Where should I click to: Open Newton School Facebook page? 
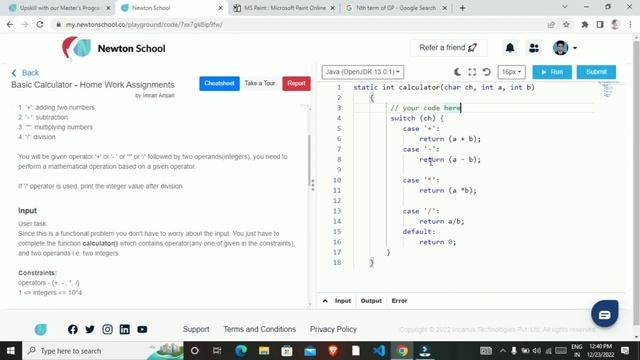tap(73, 329)
